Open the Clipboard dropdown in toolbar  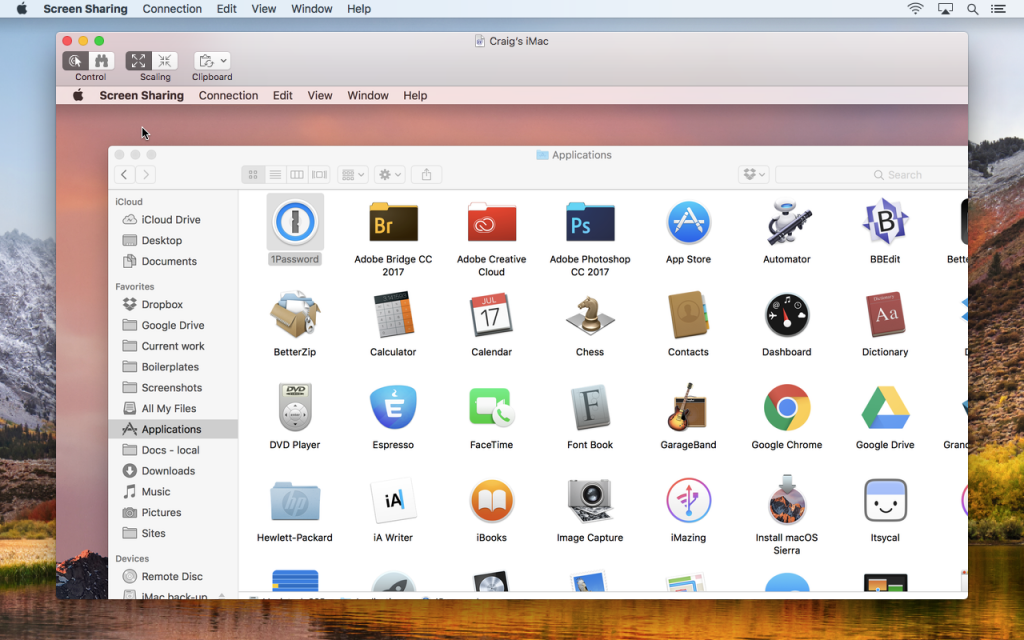pos(212,61)
